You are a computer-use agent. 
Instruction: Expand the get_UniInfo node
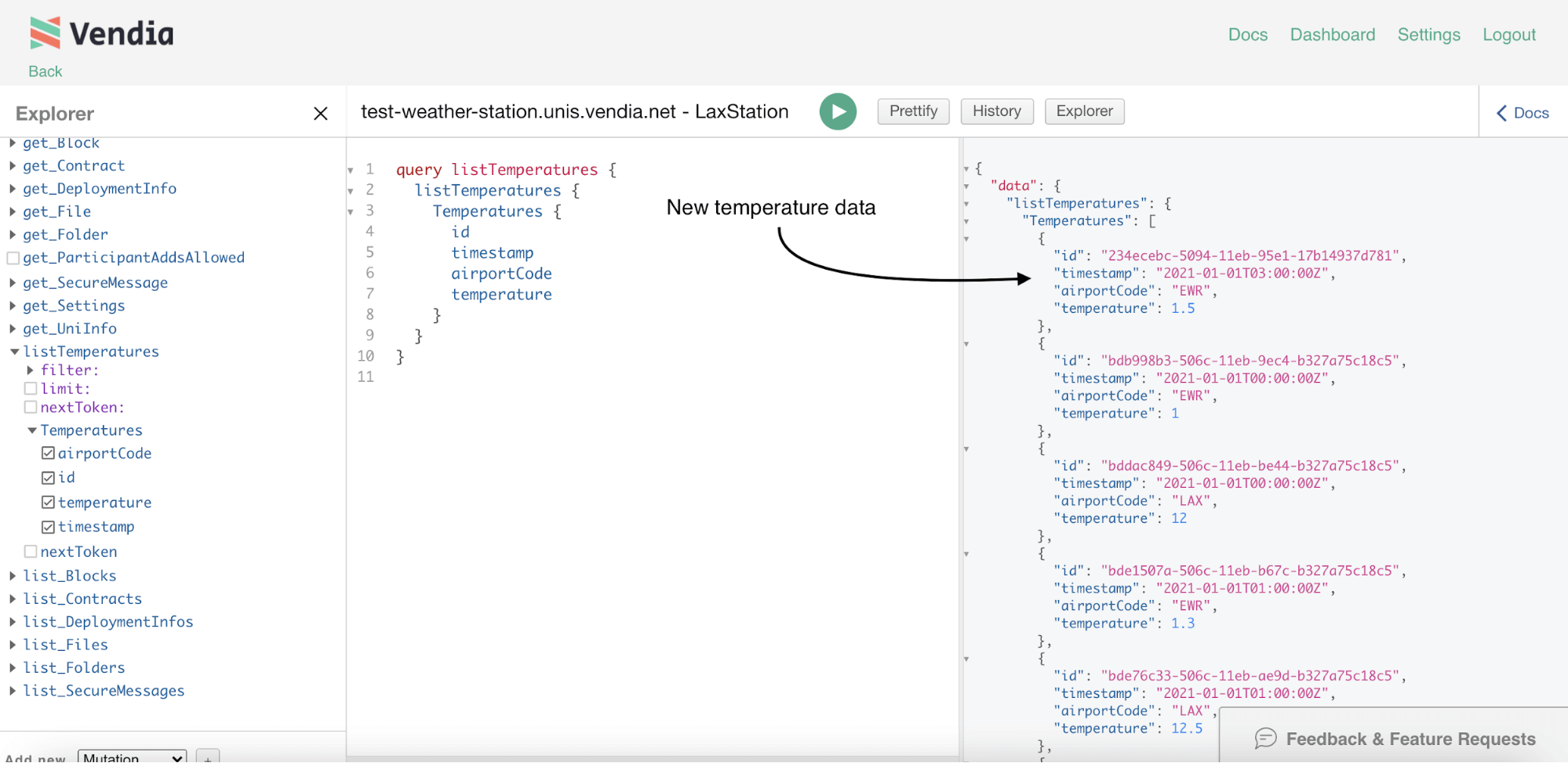(13, 329)
